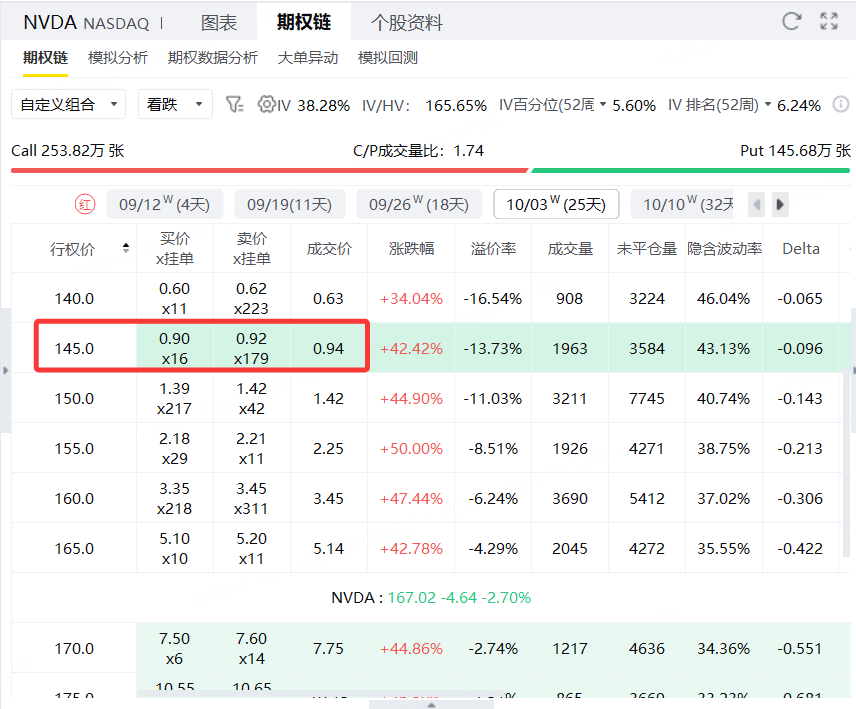The image size is (856, 709).
Task: Select the 155.0 strike price cell
Action: (74, 449)
